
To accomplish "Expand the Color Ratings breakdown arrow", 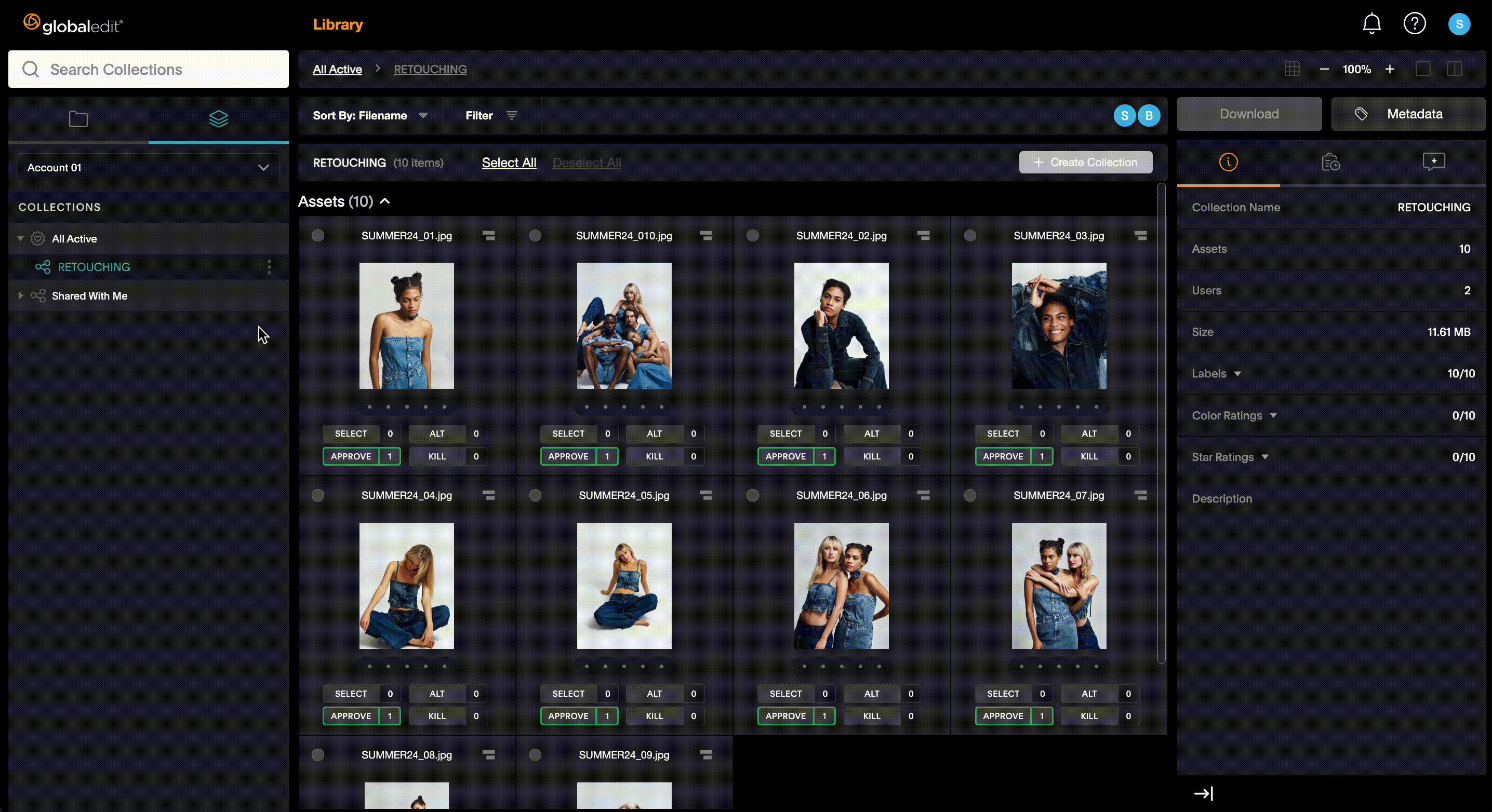I will pos(1273,415).
